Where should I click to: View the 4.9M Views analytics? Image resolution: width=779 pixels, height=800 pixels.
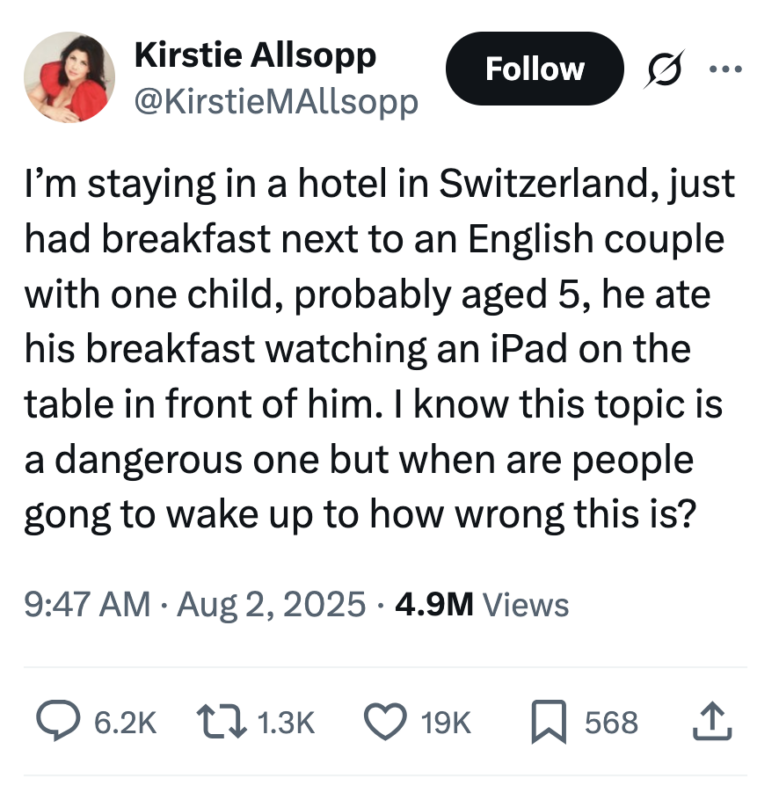tap(482, 604)
